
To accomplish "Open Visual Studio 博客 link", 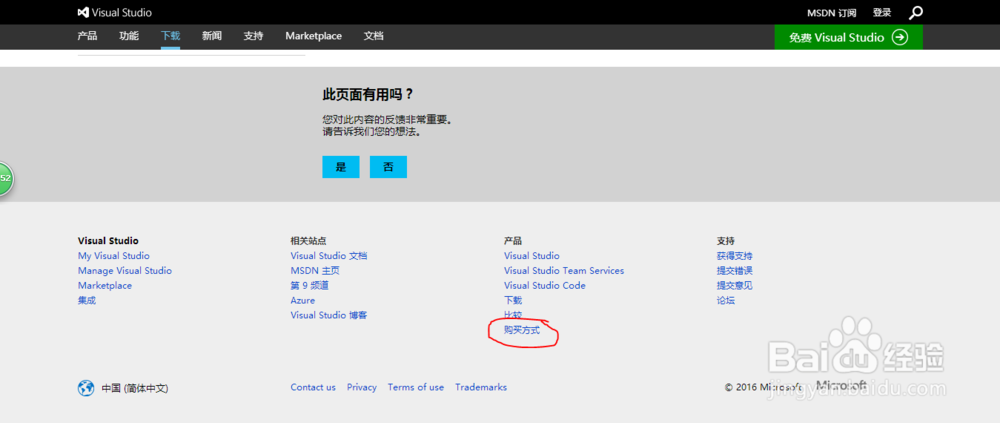I will (x=328, y=315).
